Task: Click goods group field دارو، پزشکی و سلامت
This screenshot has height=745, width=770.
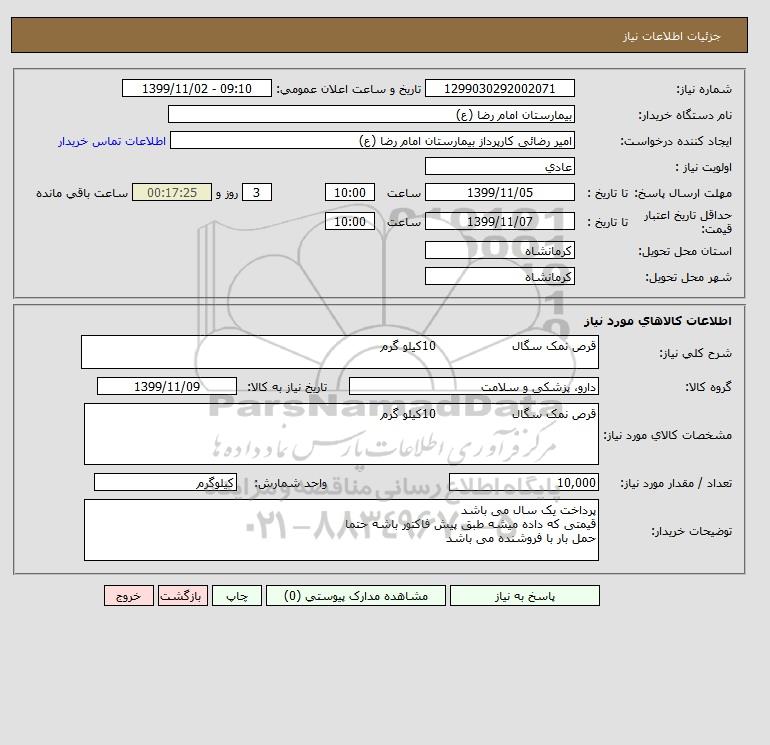Action: [x=473, y=386]
